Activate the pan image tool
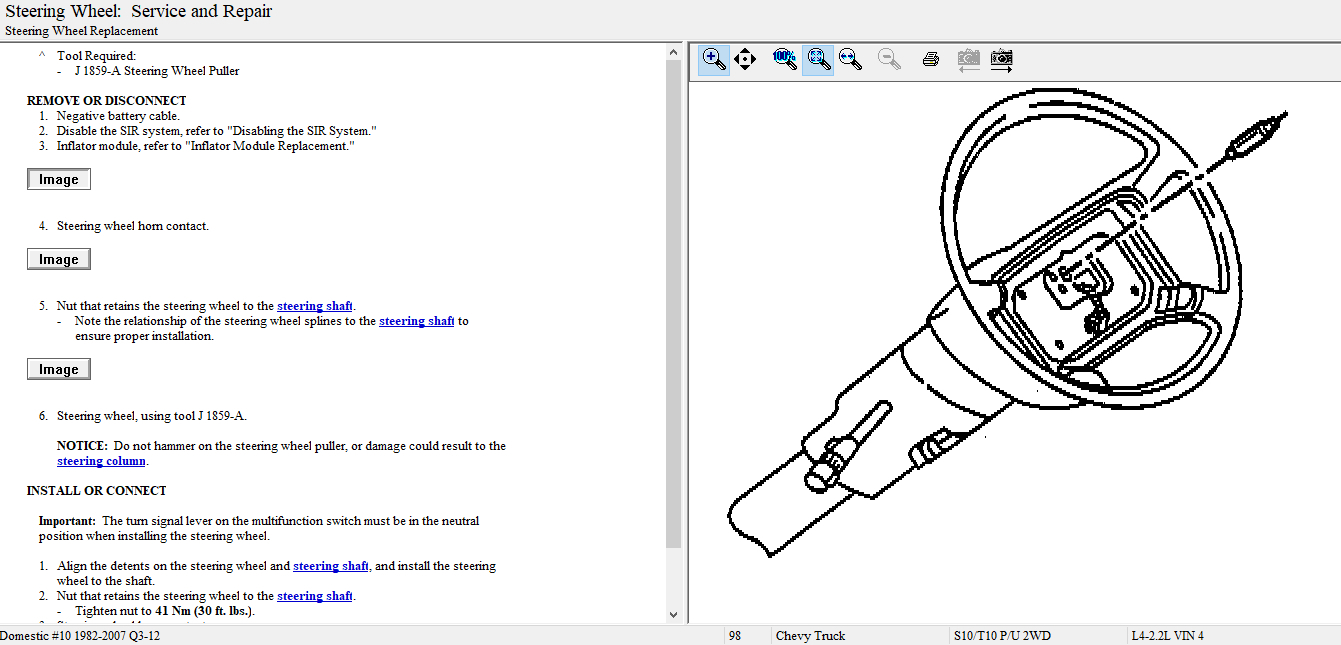Screen dimensions: 1341x645 pyautogui.click(x=745, y=60)
